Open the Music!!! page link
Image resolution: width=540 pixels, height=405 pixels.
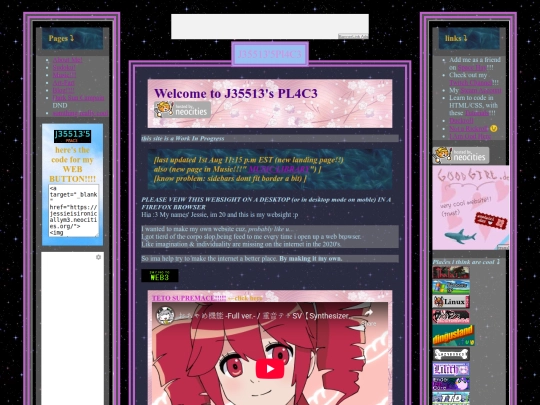coord(64,75)
